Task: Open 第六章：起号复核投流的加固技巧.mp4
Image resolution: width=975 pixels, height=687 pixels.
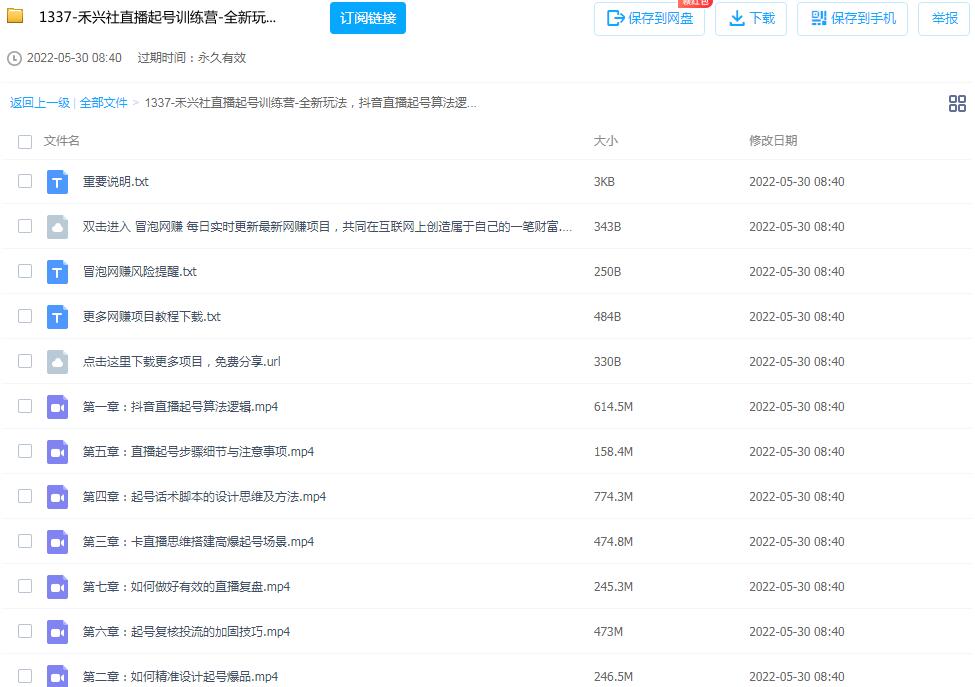Action: pos(187,632)
